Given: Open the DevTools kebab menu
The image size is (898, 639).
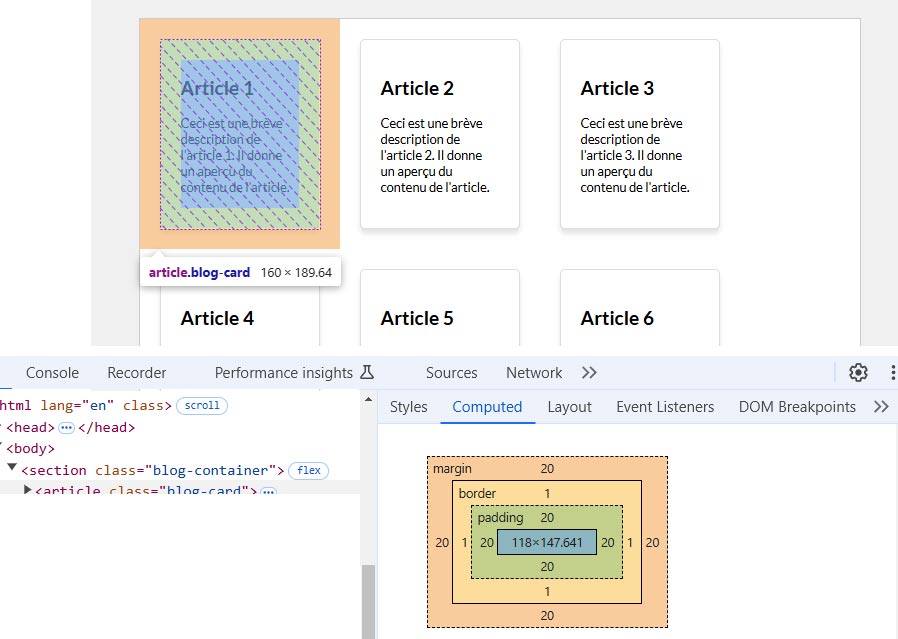Looking at the screenshot, I should pyautogui.click(x=892, y=373).
